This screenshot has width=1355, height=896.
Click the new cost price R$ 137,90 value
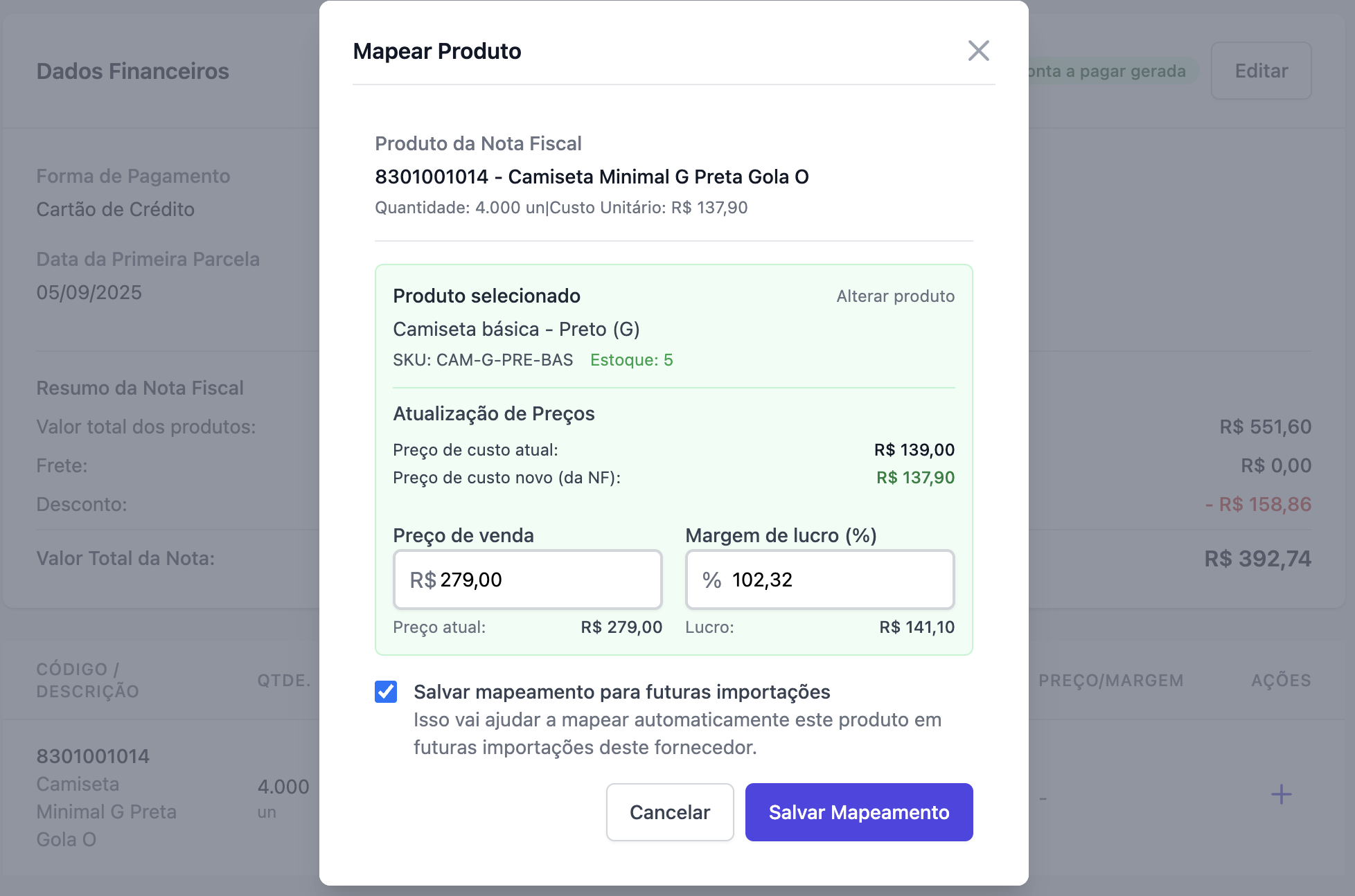[915, 478]
